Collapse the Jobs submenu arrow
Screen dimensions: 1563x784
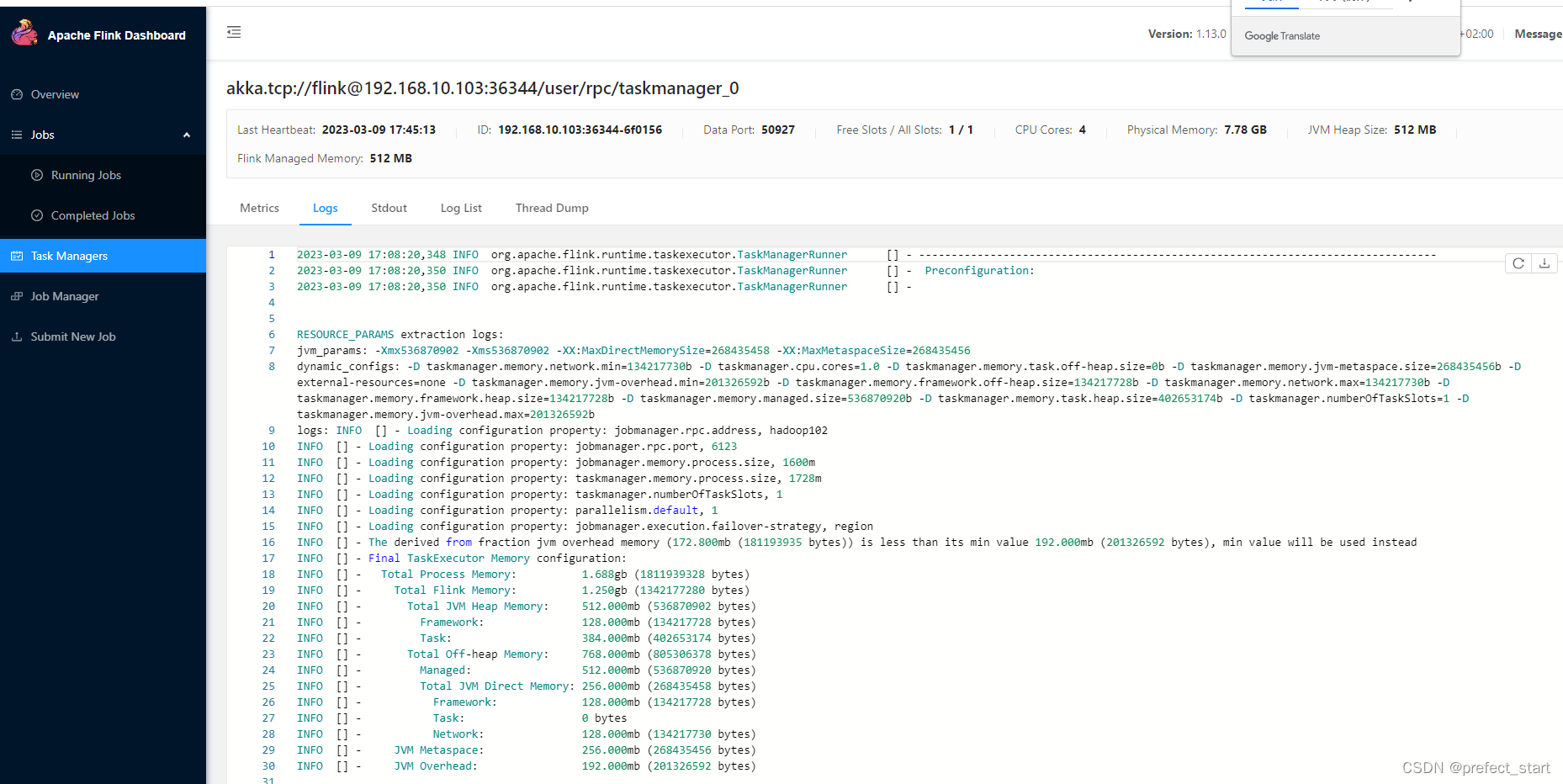[187, 135]
